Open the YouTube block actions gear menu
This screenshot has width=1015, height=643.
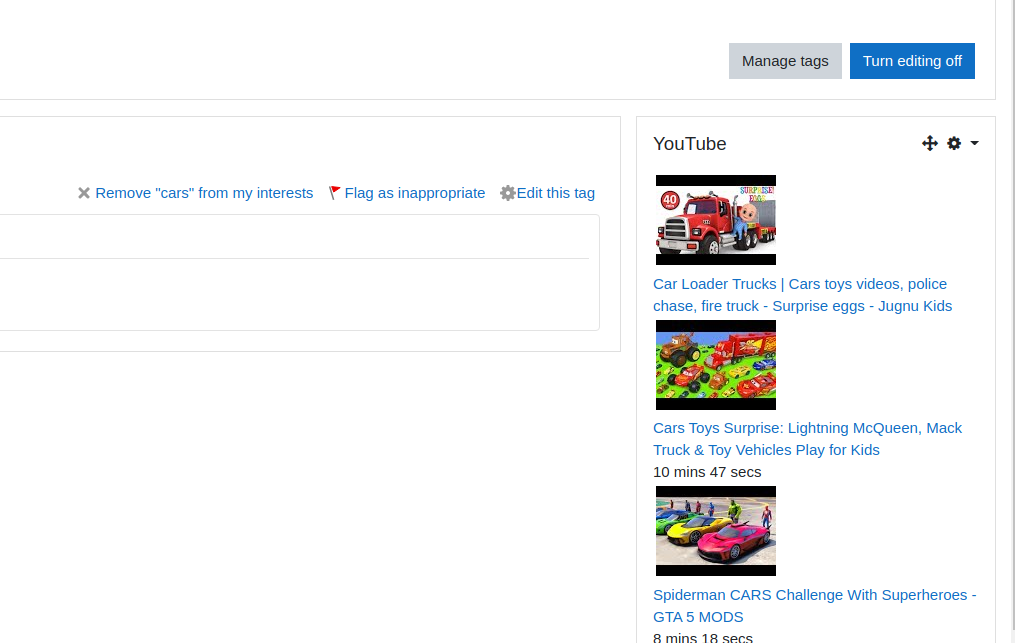(x=963, y=143)
